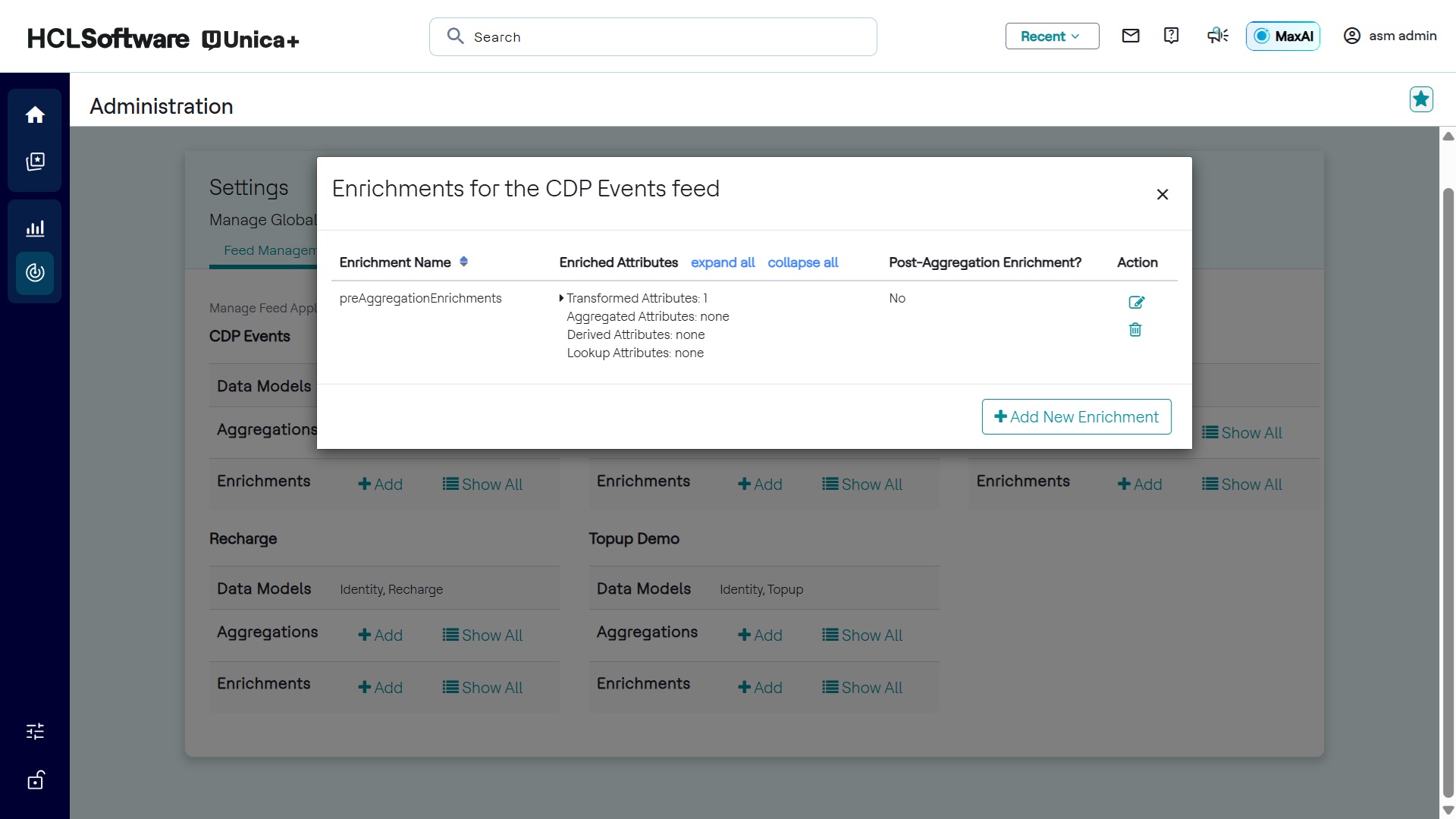Open the favorites collection sidebar icon
Image resolution: width=1456 pixels, height=819 pixels.
[35, 162]
